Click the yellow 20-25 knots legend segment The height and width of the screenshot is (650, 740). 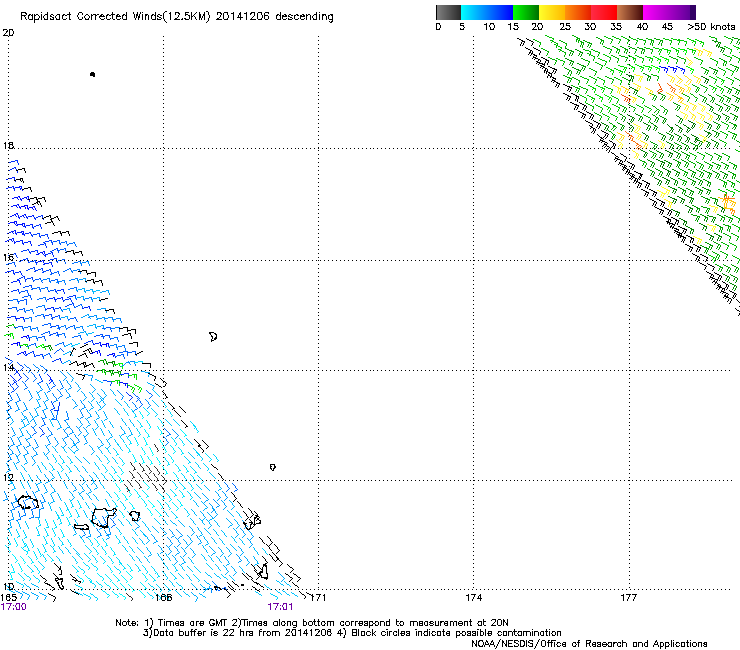552,12
